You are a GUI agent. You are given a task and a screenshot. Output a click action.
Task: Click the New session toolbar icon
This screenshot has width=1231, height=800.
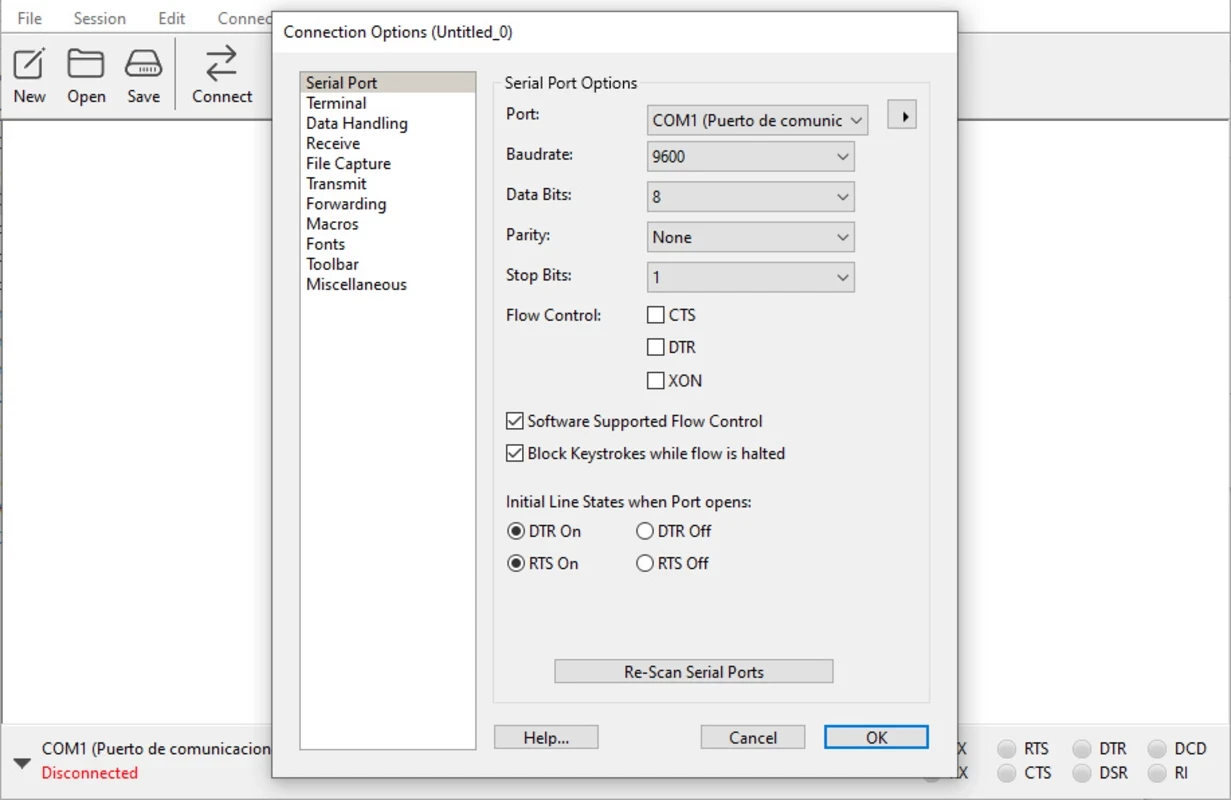pyautogui.click(x=29, y=64)
